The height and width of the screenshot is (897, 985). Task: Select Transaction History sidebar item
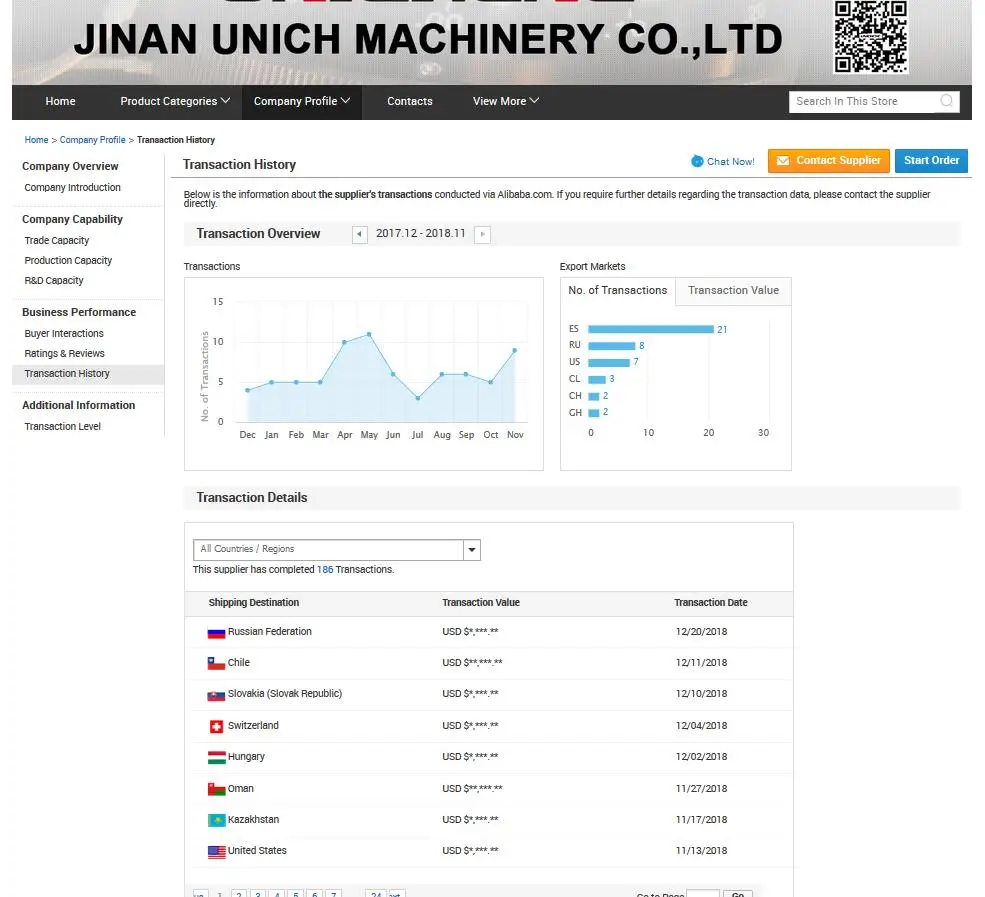(88, 374)
